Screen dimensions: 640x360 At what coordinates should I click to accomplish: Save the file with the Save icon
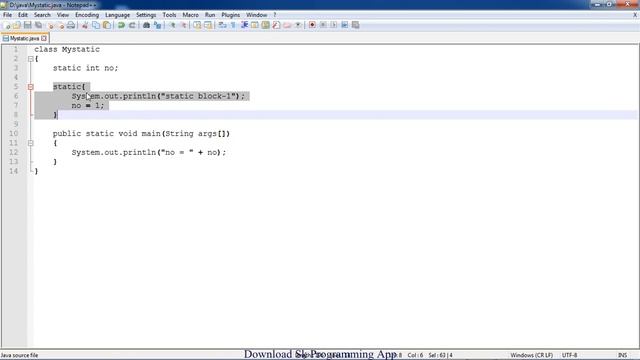(27, 25)
